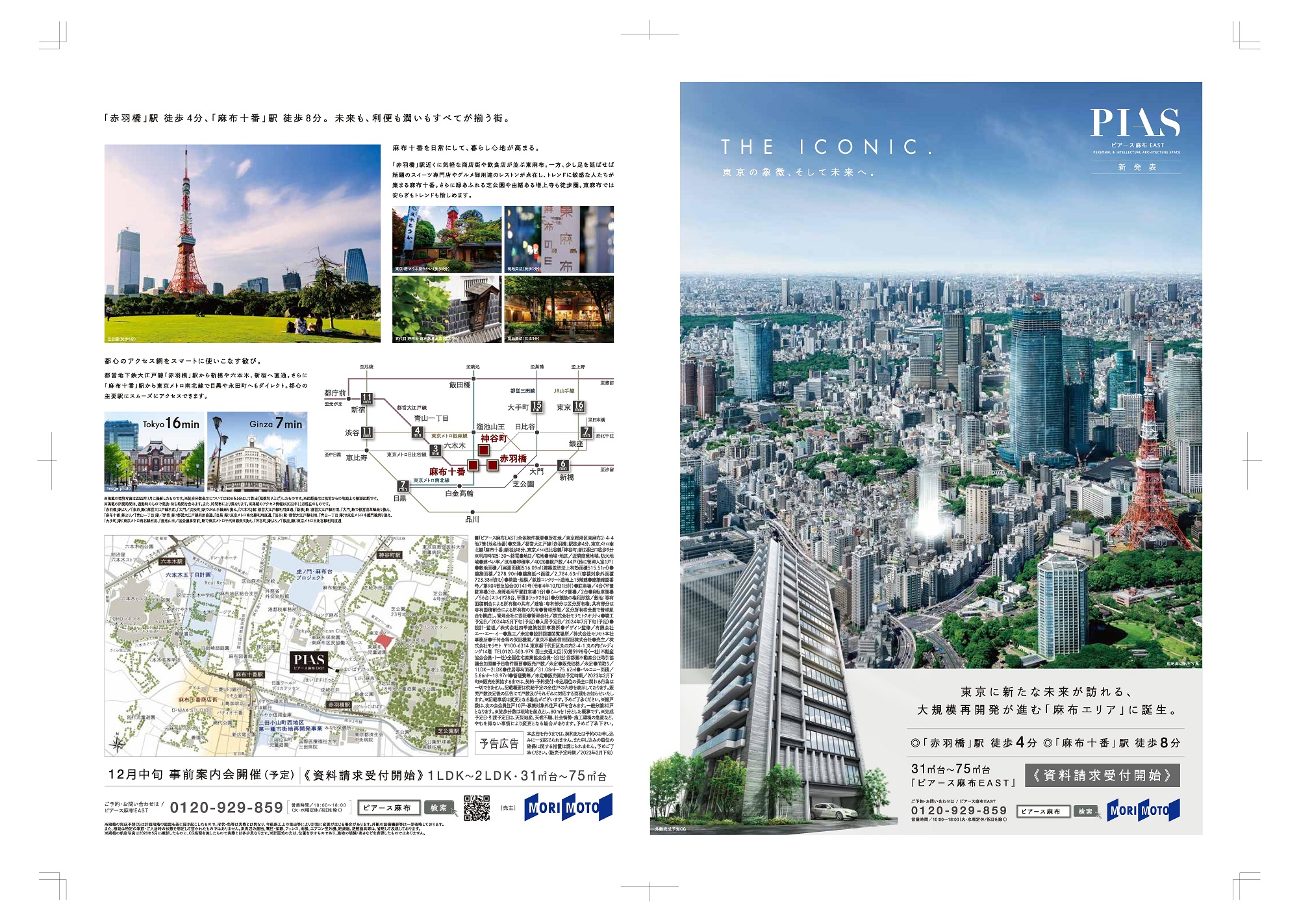Click the grey 《資料請求受付開始》 banner
Screen dimensions: 1299x924
(1102, 775)
